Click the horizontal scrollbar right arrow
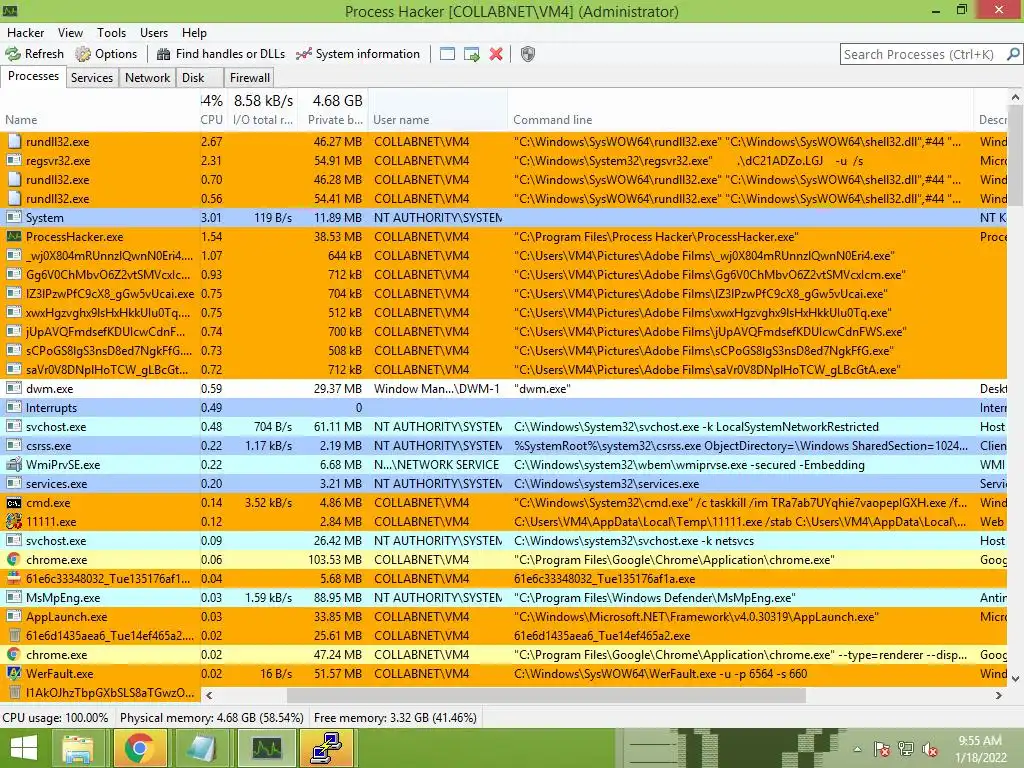 pyautogui.click(x=999, y=696)
